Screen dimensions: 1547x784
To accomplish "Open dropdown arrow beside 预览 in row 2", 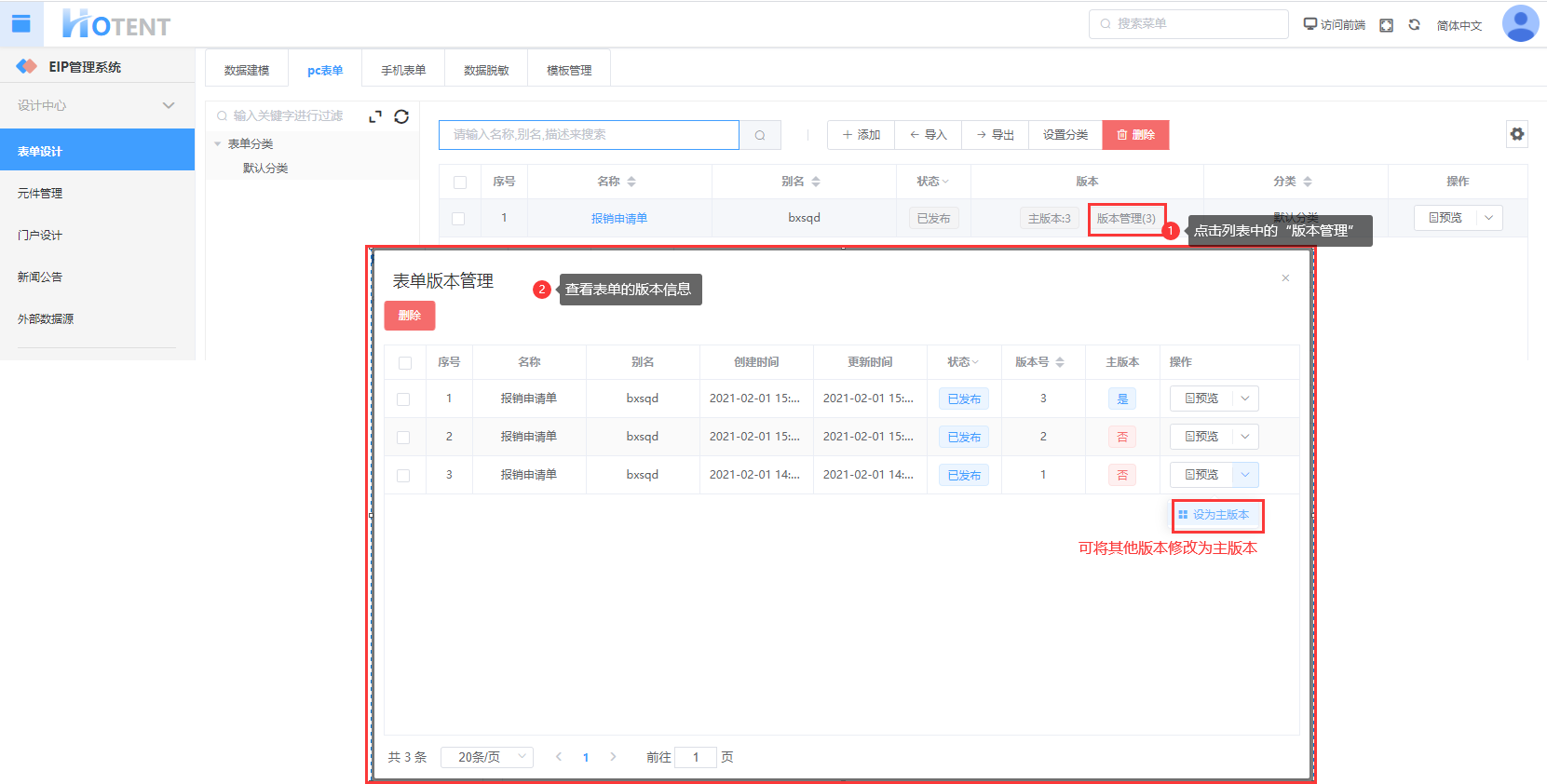I will click(1245, 437).
